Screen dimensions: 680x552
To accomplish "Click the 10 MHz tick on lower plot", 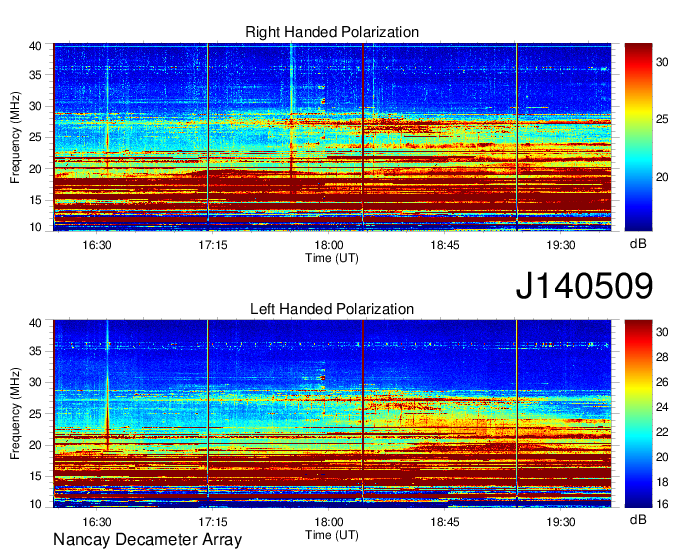I will [x=35, y=504].
